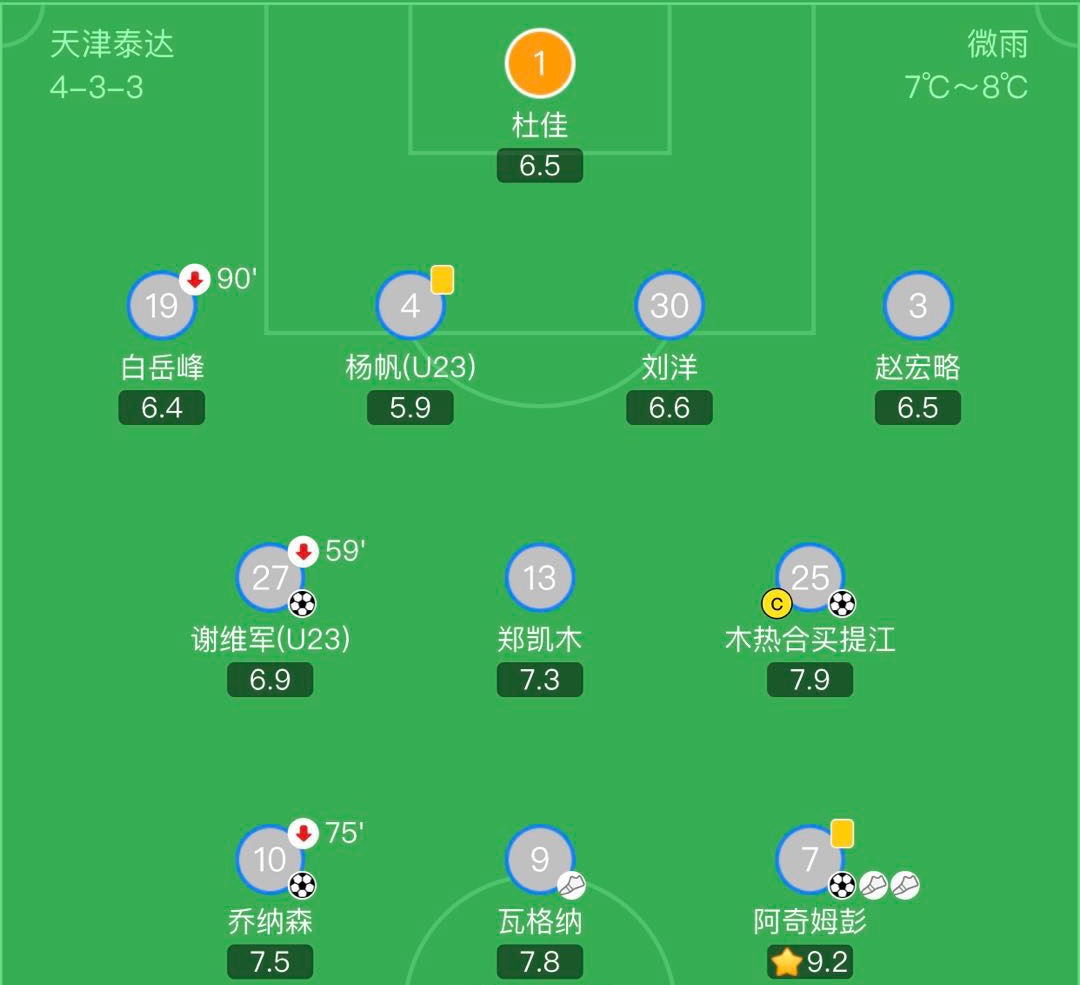
Task: Click the assist icon beside 瓦格纳
Action: pos(572,885)
